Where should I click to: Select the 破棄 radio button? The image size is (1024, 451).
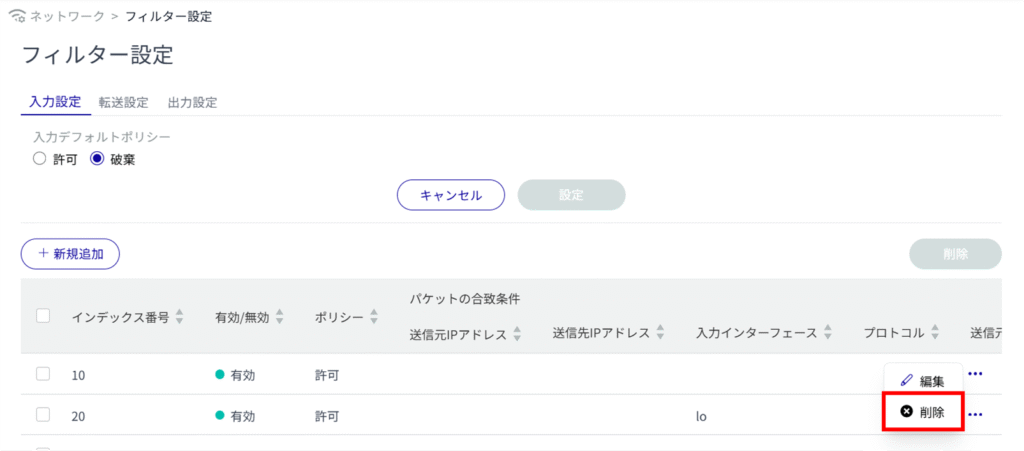tap(97, 158)
